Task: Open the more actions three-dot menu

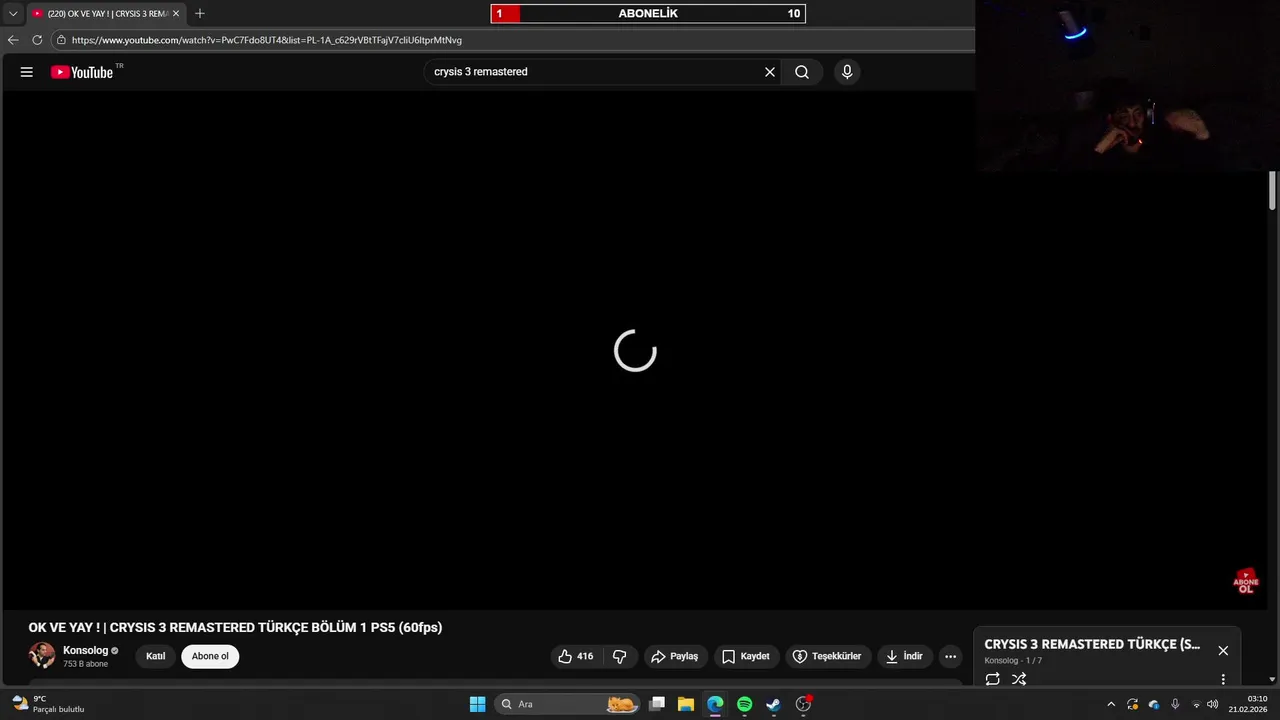Action: click(951, 656)
